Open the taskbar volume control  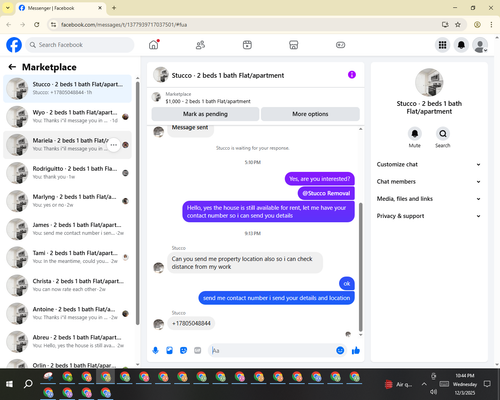pyautogui.click(x=433, y=392)
